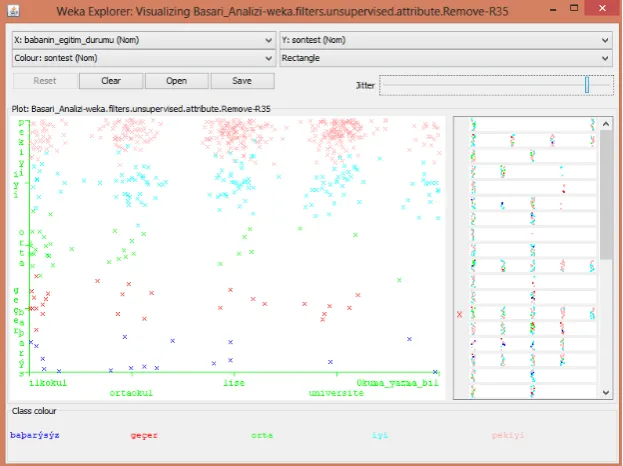Click the Reset button

(x=45, y=81)
